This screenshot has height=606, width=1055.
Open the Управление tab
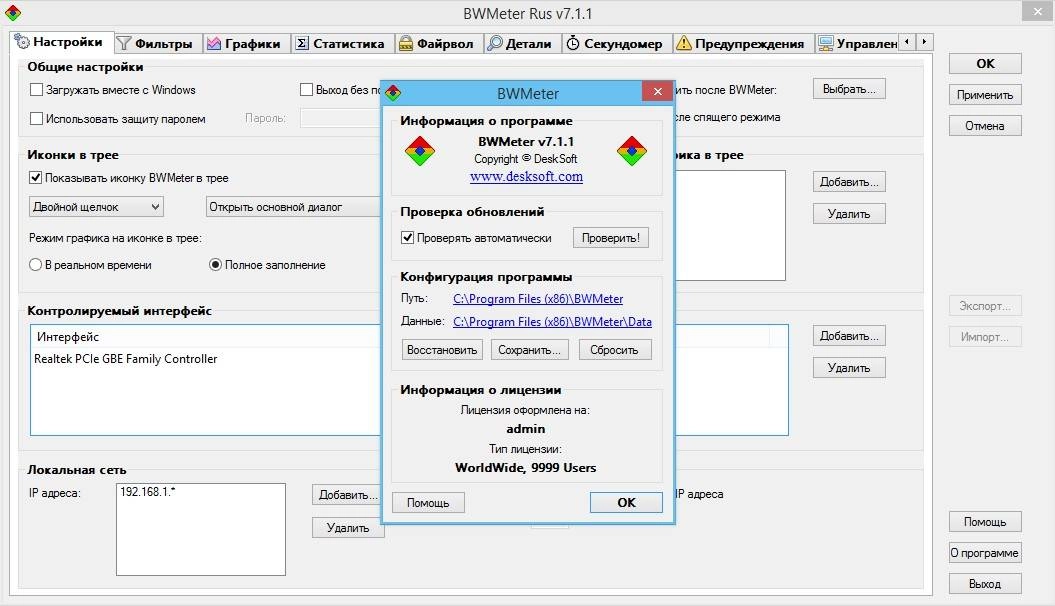click(x=857, y=44)
